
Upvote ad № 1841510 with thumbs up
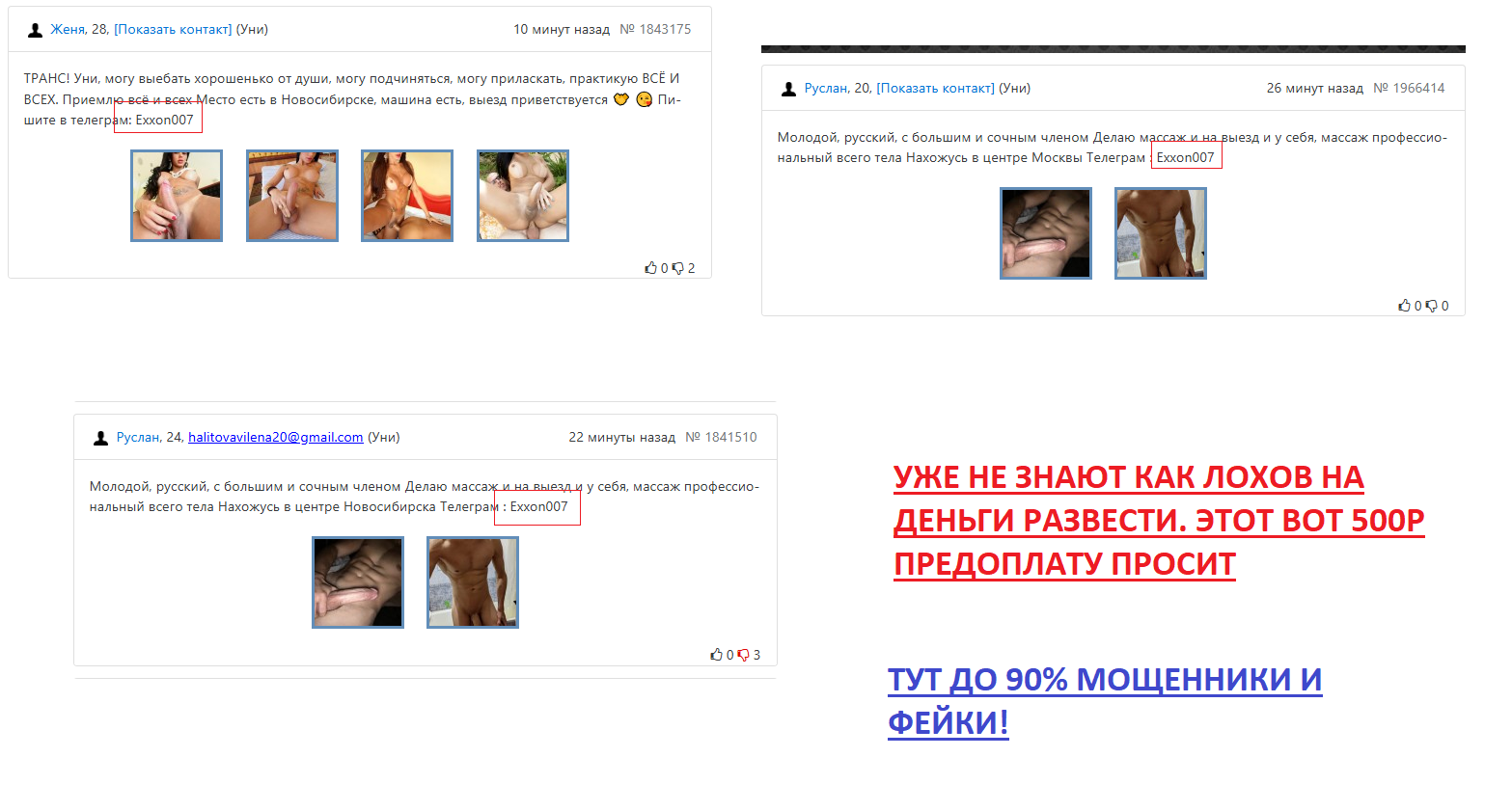click(x=716, y=655)
